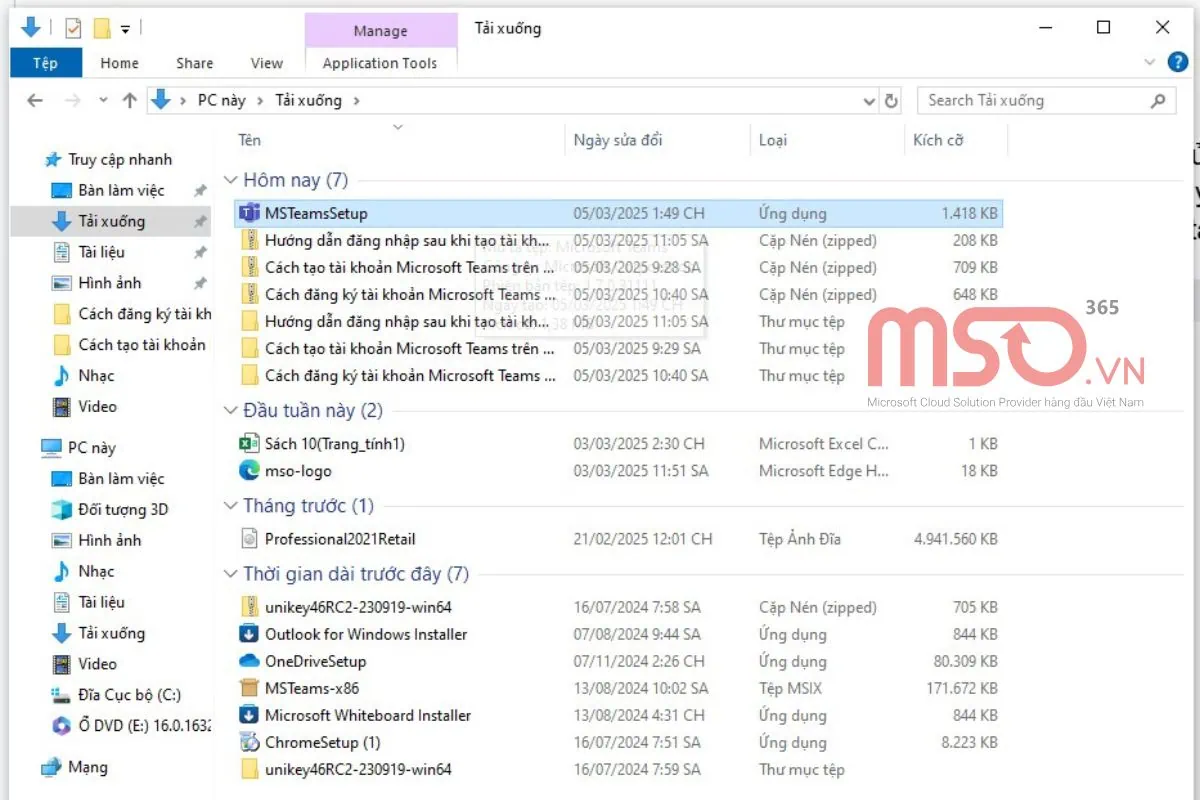Viewport: 1200px width, 800px height.
Task: Open Đĩa Cục bộ (C:) in the sidebar
Action: tap(128, 694)
